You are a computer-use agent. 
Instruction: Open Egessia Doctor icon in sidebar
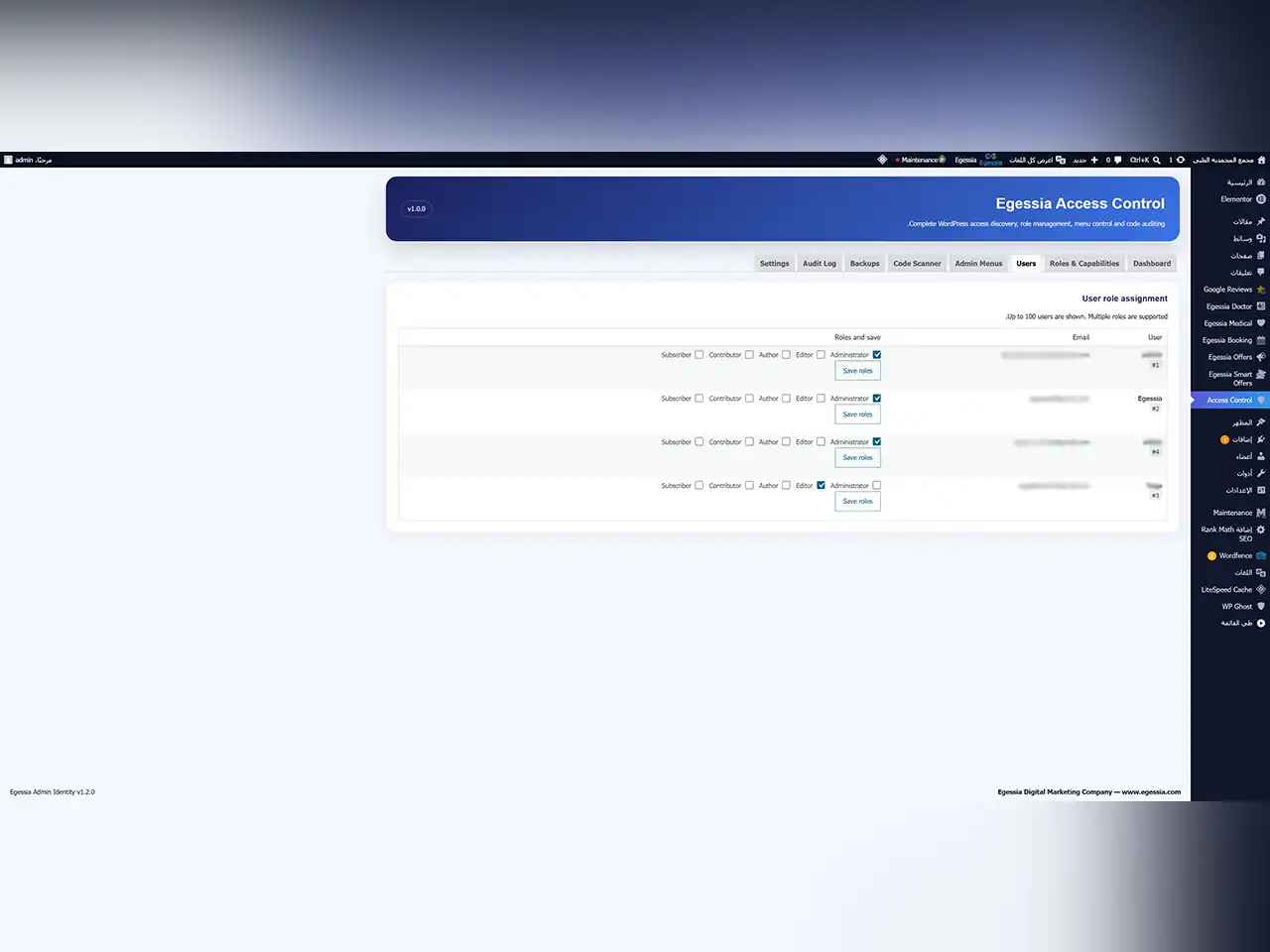[1261, 306]
